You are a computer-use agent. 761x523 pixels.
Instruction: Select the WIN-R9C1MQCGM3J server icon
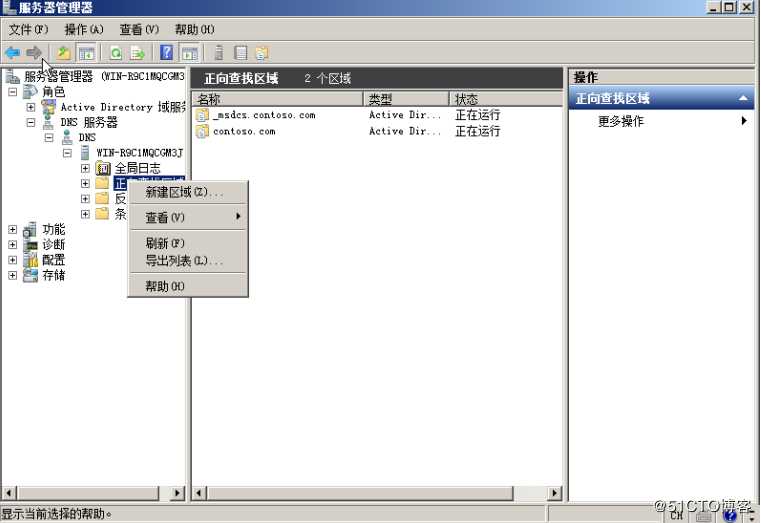(85, 153)
